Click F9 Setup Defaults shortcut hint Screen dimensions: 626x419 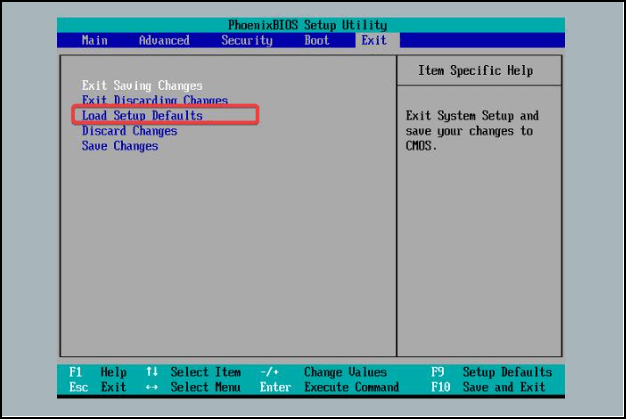click(x=490, y=372)
